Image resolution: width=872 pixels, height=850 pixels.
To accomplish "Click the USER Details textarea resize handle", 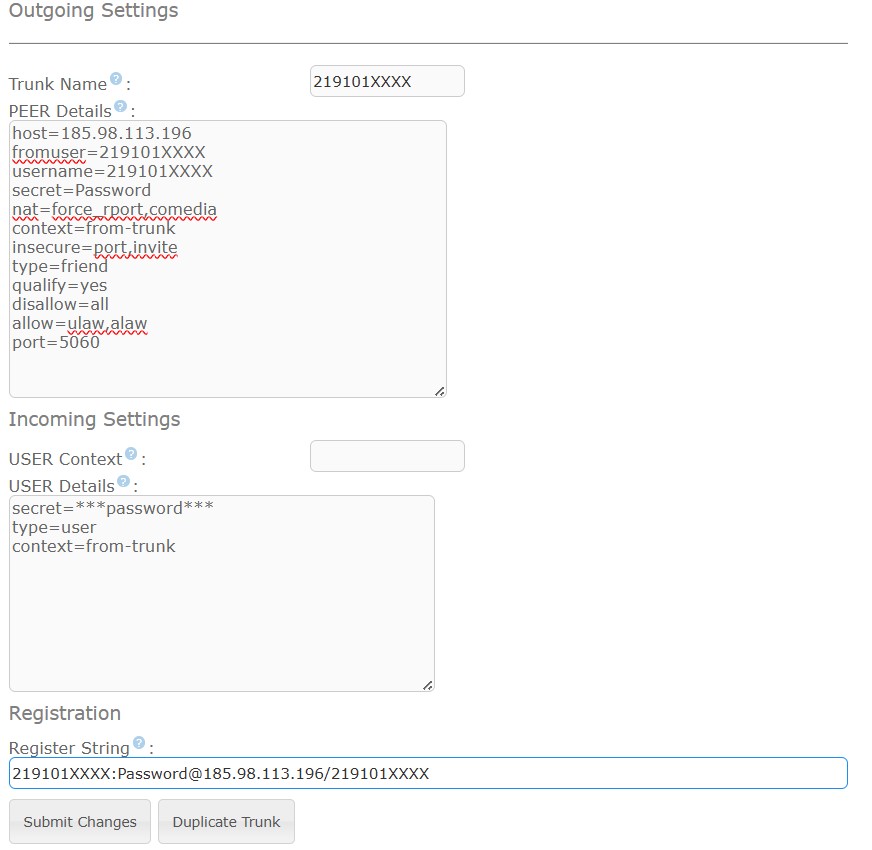I will coord(427,685).
